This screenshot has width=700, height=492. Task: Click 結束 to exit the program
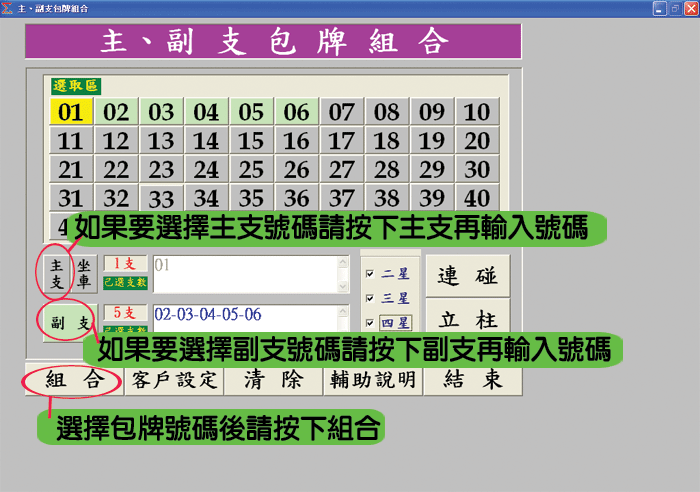point(471,380)
